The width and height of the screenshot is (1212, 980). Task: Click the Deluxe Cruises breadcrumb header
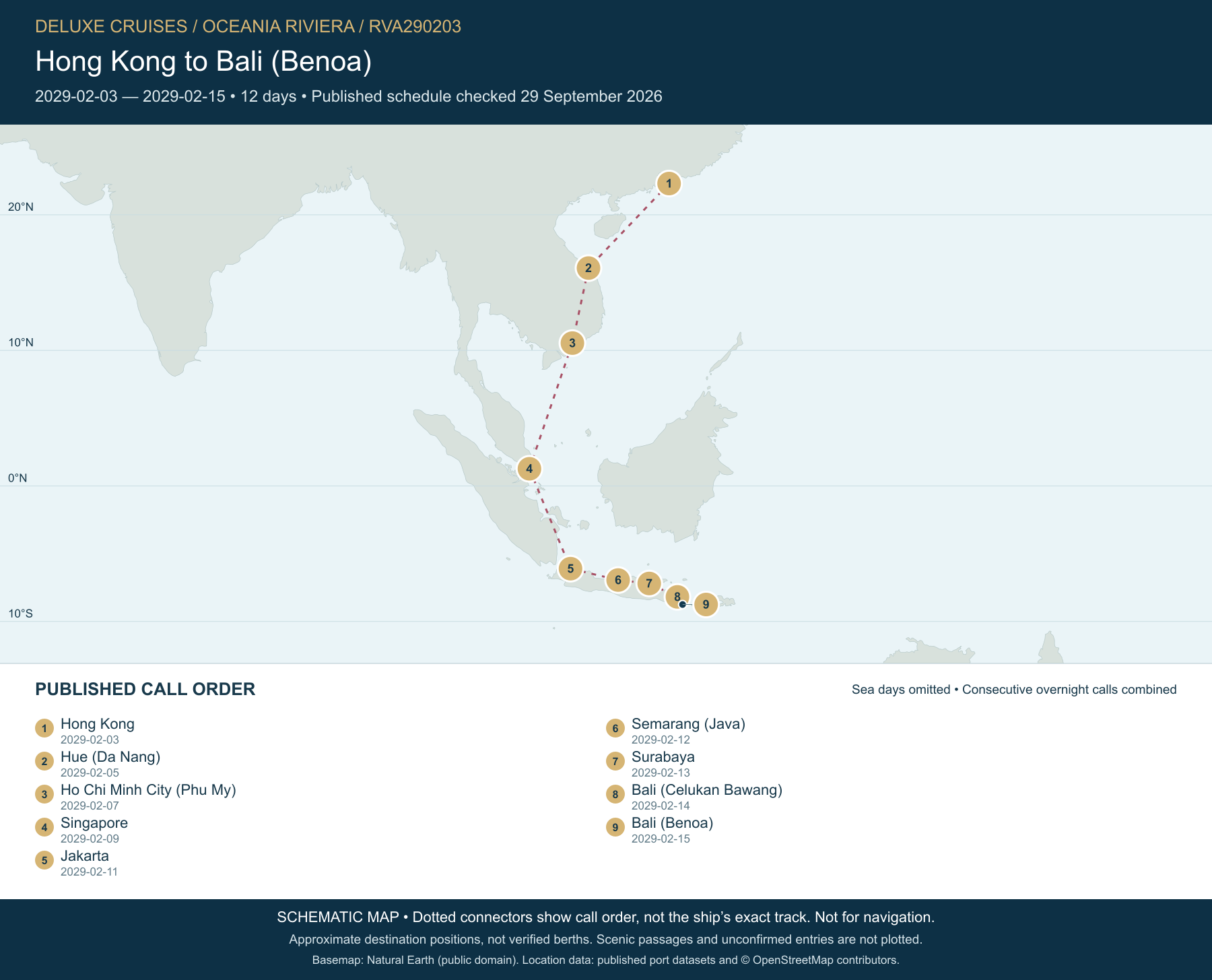pos(248,26)
